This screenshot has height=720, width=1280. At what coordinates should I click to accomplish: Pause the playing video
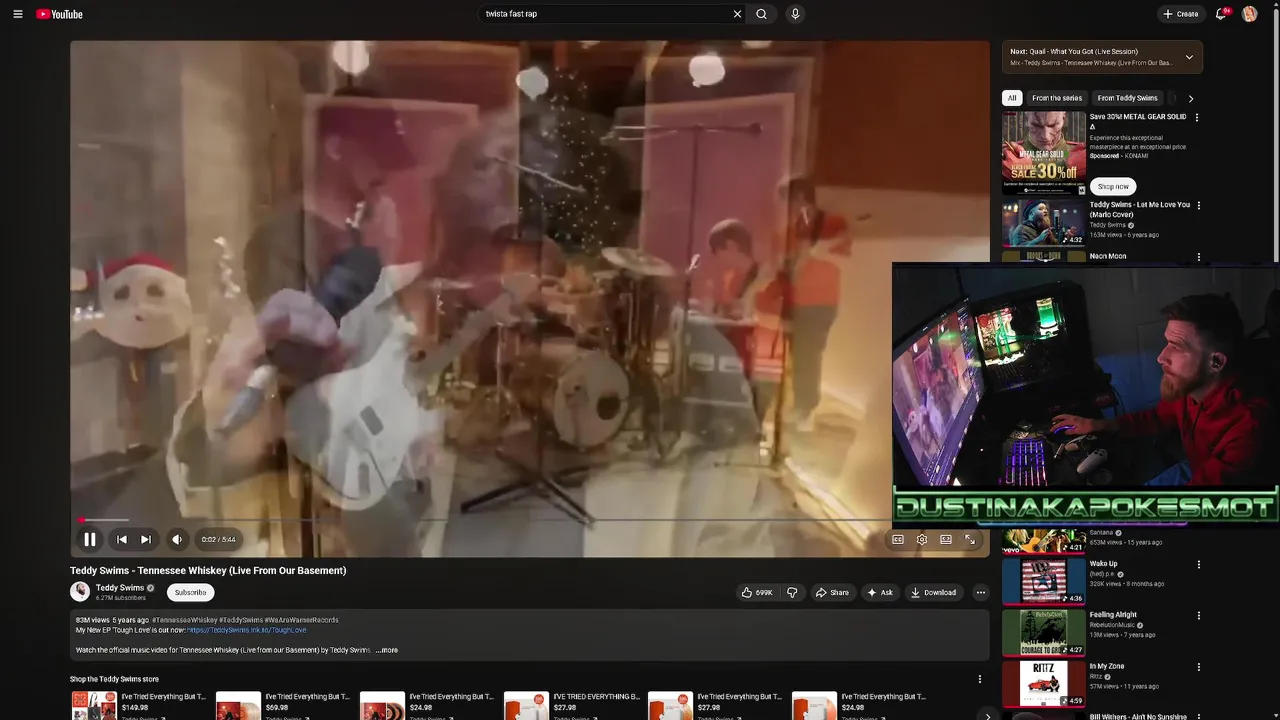90,539
